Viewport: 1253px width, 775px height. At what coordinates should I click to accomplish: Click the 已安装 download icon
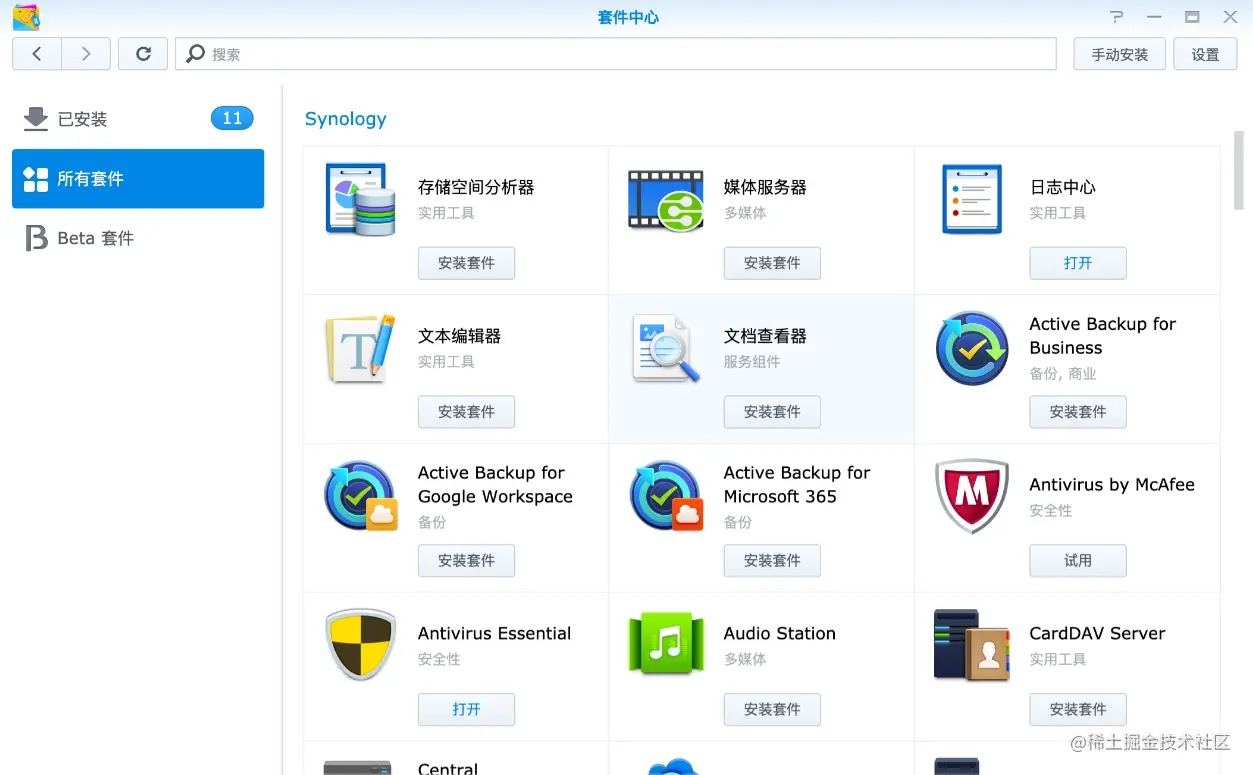click(36, 119)
